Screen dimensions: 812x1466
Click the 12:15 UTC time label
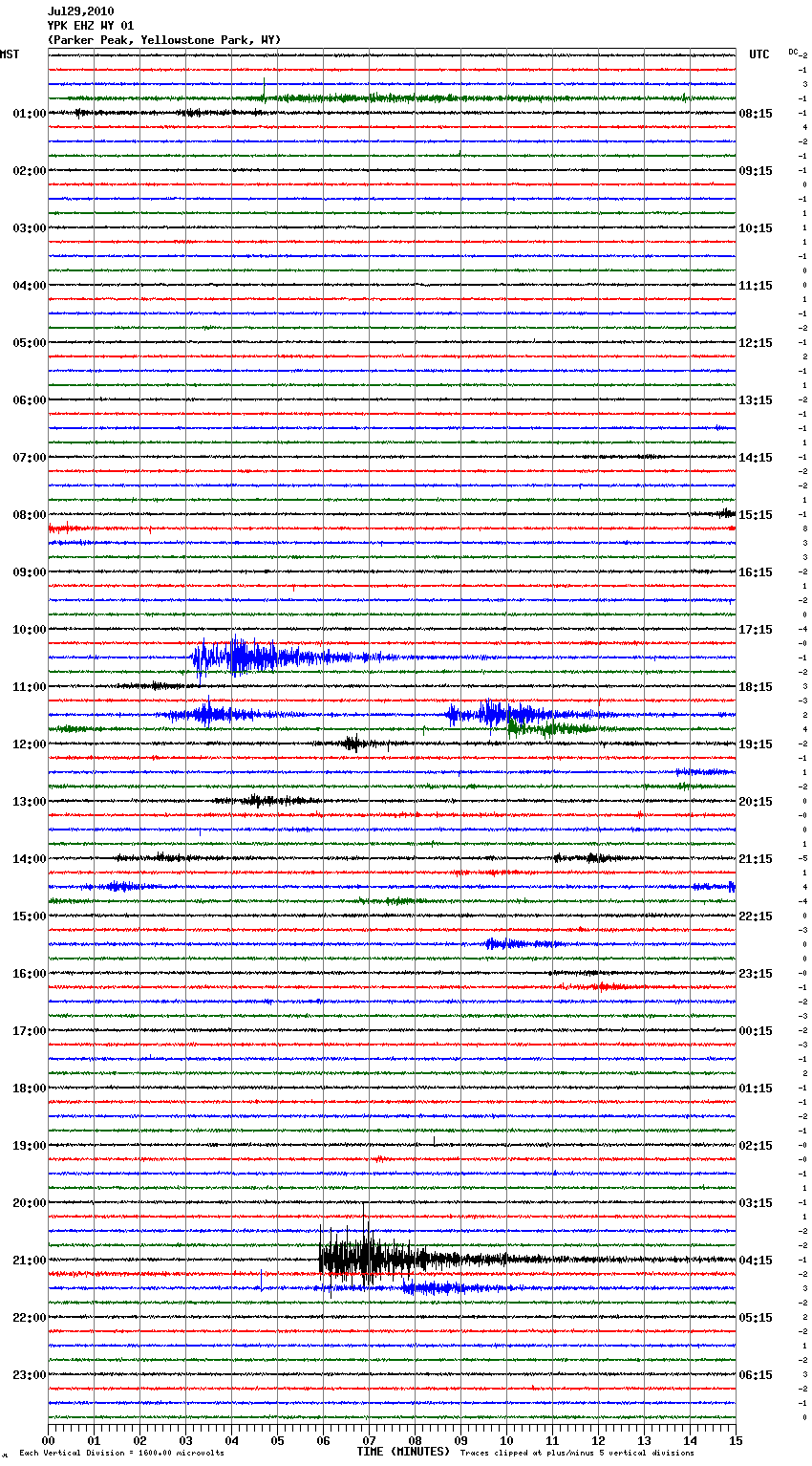point(756,343)
